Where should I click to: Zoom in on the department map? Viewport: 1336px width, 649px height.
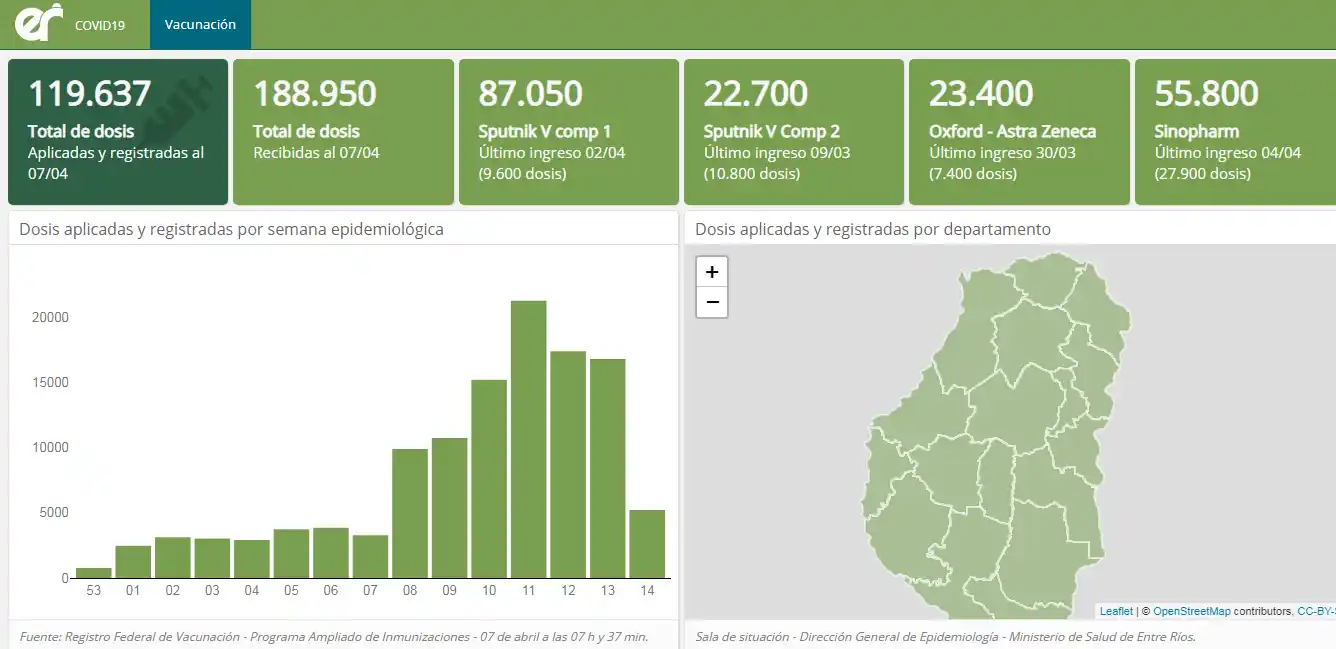click(712, 272)
